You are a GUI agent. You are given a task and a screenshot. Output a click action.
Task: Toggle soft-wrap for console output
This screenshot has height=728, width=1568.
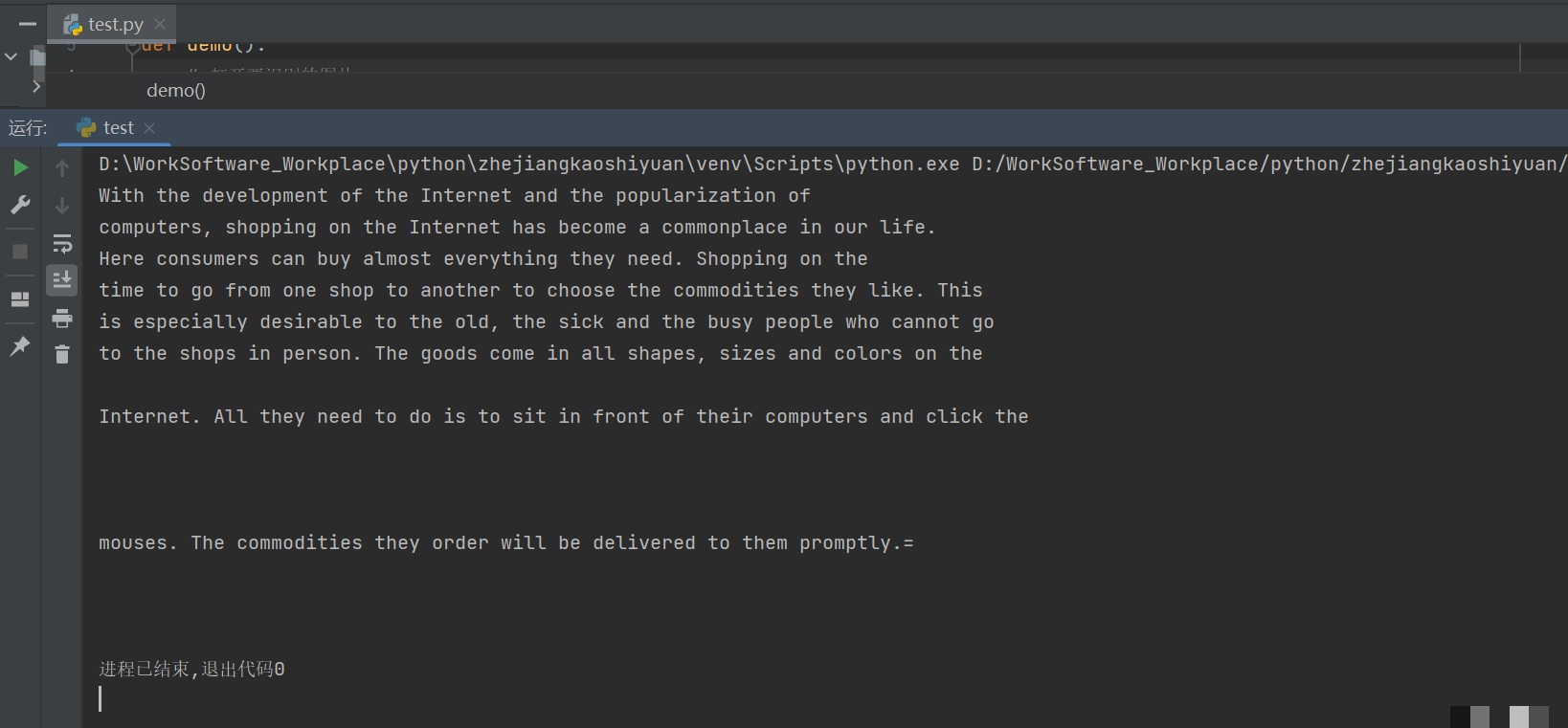point(62,243)
